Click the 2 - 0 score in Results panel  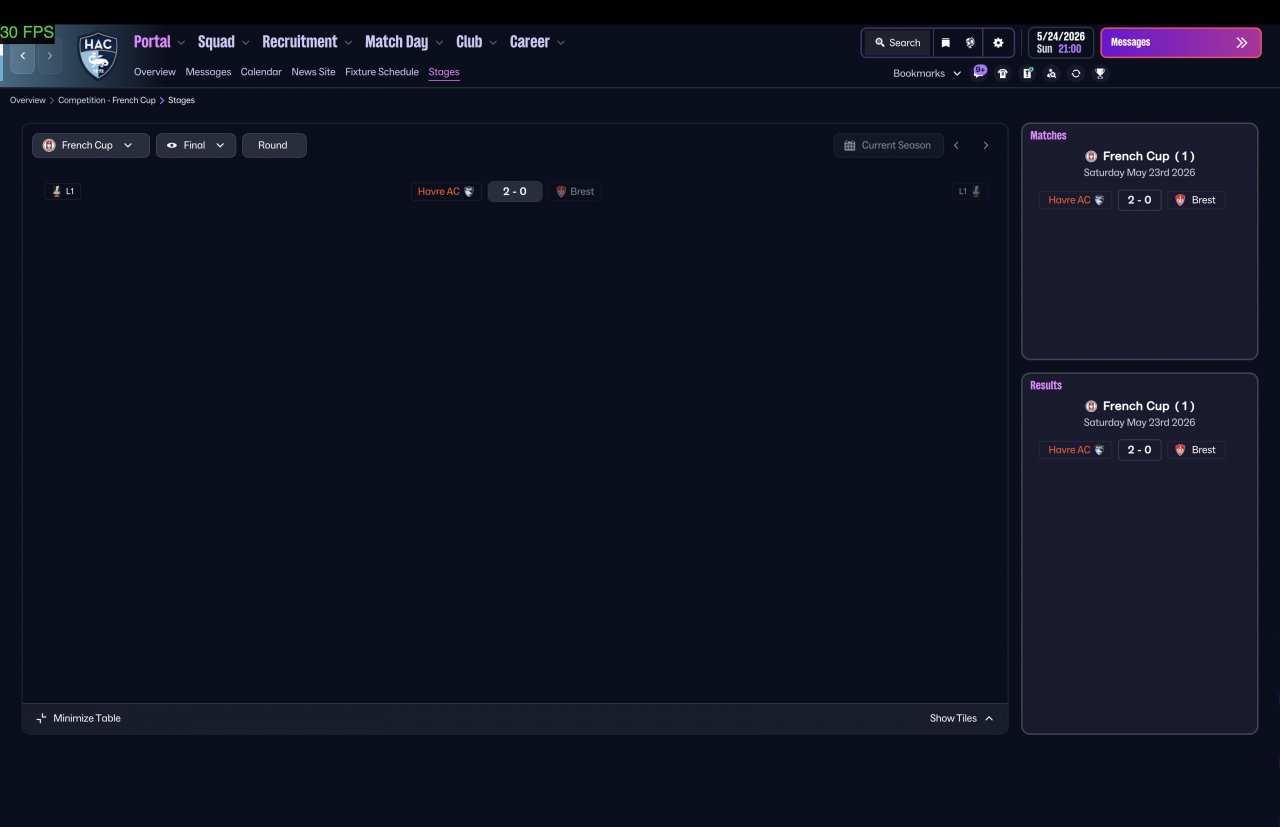1140,450
